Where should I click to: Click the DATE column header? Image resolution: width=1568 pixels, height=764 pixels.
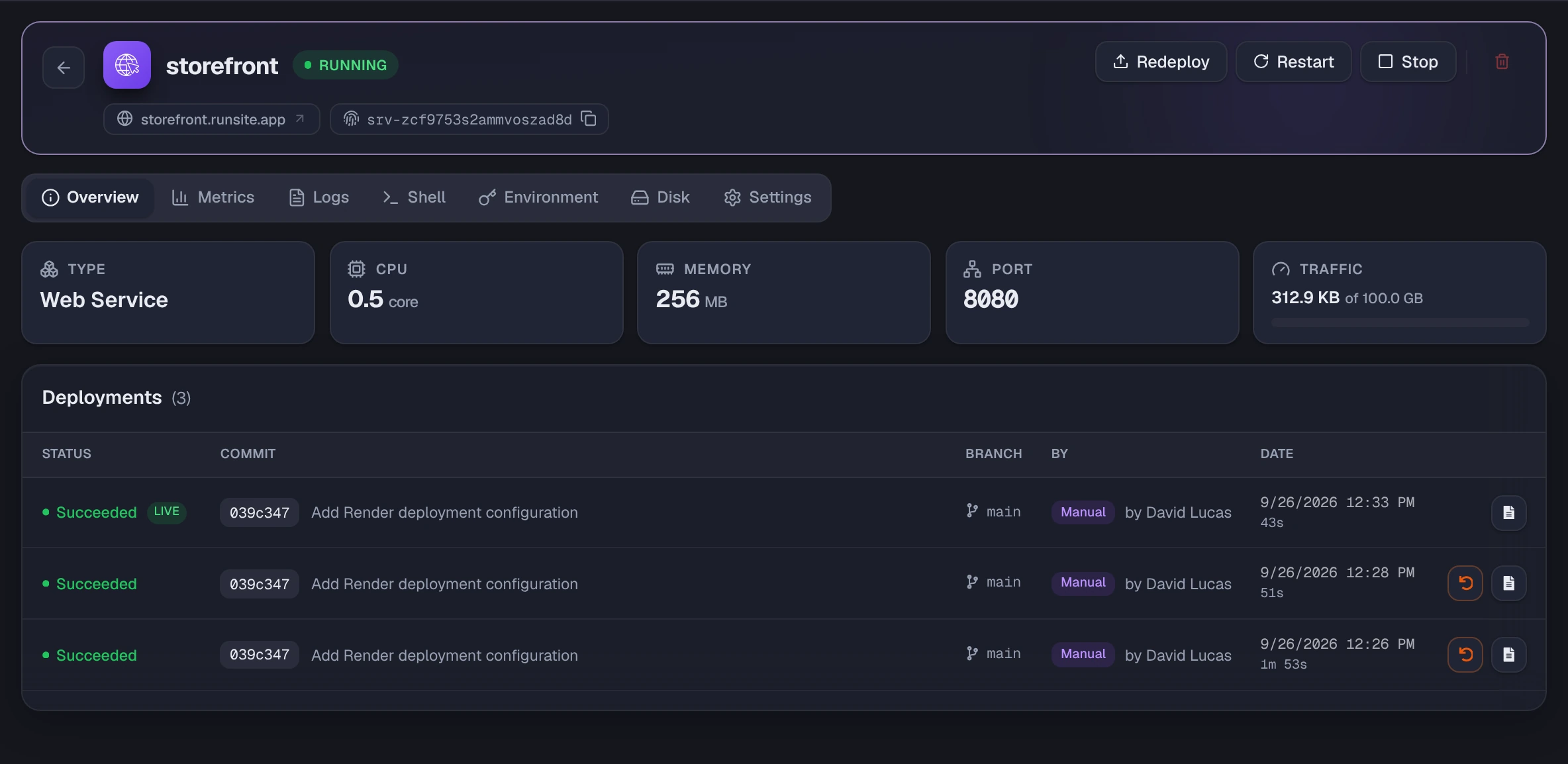point(1277,454)
